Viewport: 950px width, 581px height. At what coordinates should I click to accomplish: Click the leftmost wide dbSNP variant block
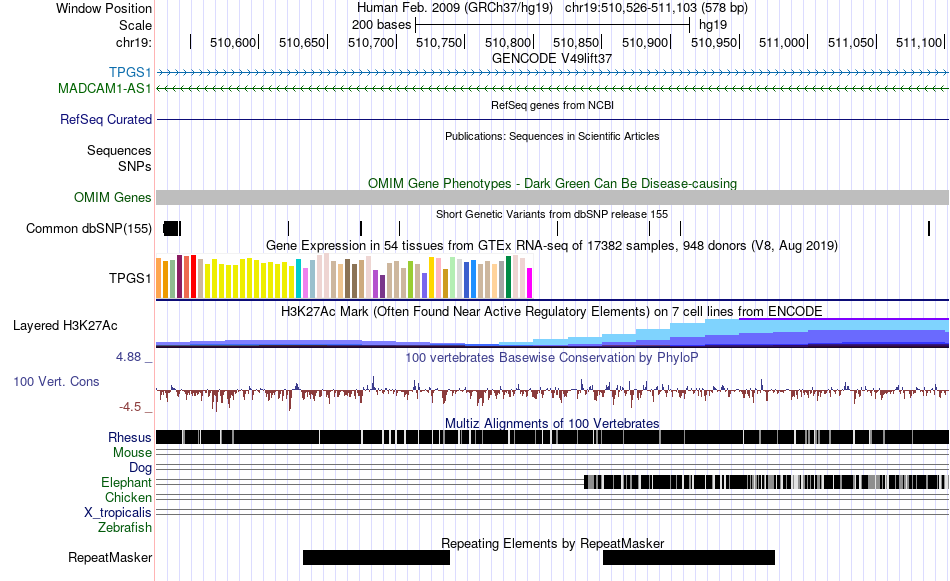[171, 228]
